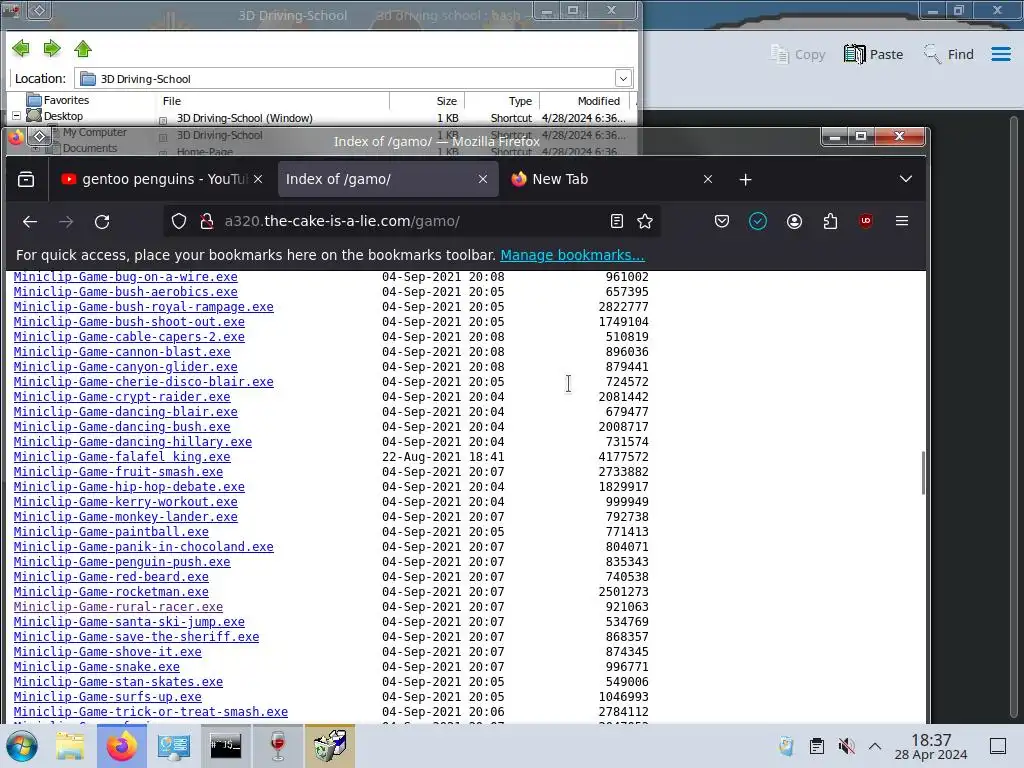The width and height of the screenshot is (1024, 768).
Task: Click the Miniclip-Game-falafel_king.exe link
Action: 122,457
